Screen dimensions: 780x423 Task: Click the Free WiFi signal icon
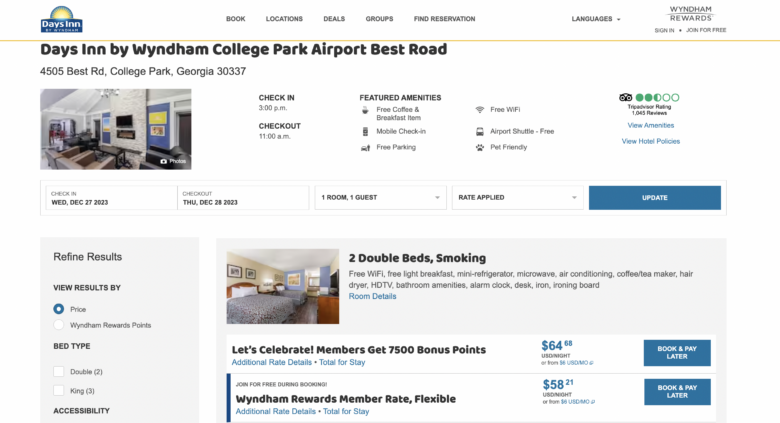(x=480, y=109)
